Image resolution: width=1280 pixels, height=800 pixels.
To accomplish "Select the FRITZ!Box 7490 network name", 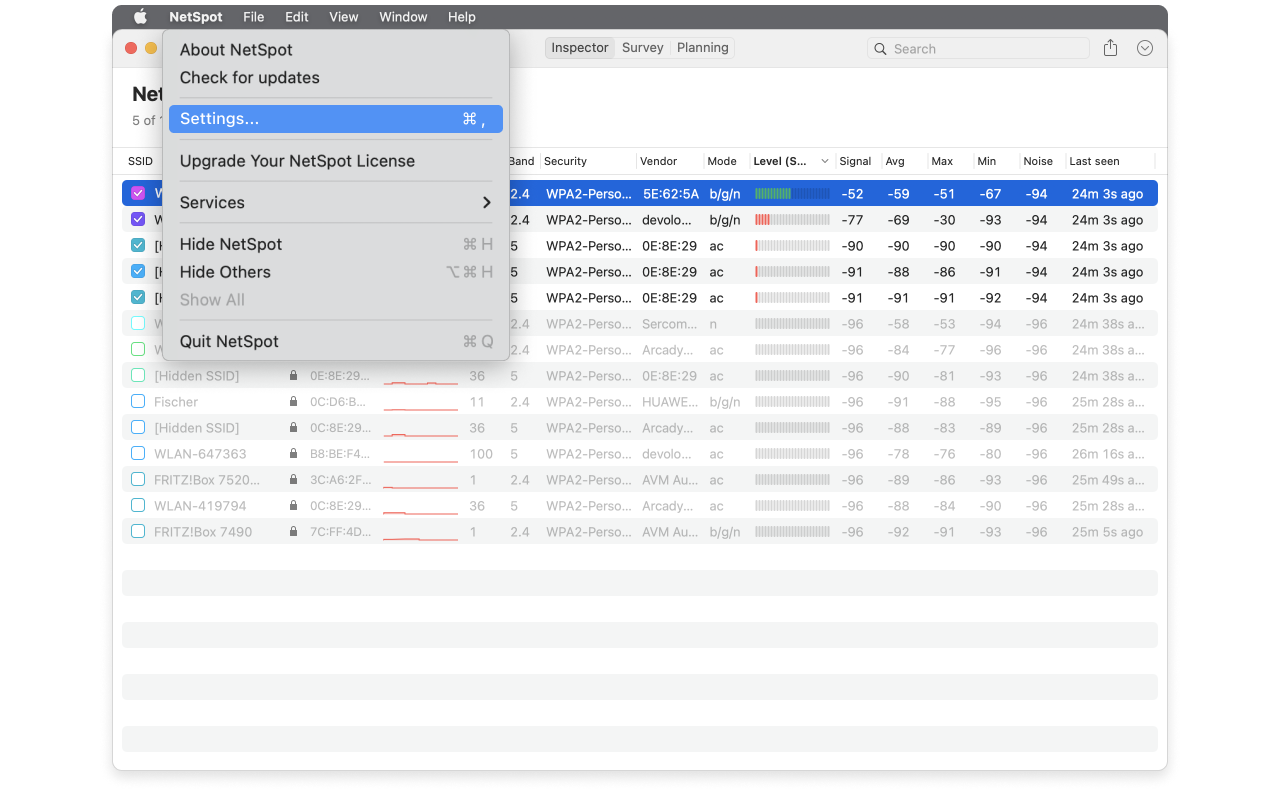I will (203, 532).
